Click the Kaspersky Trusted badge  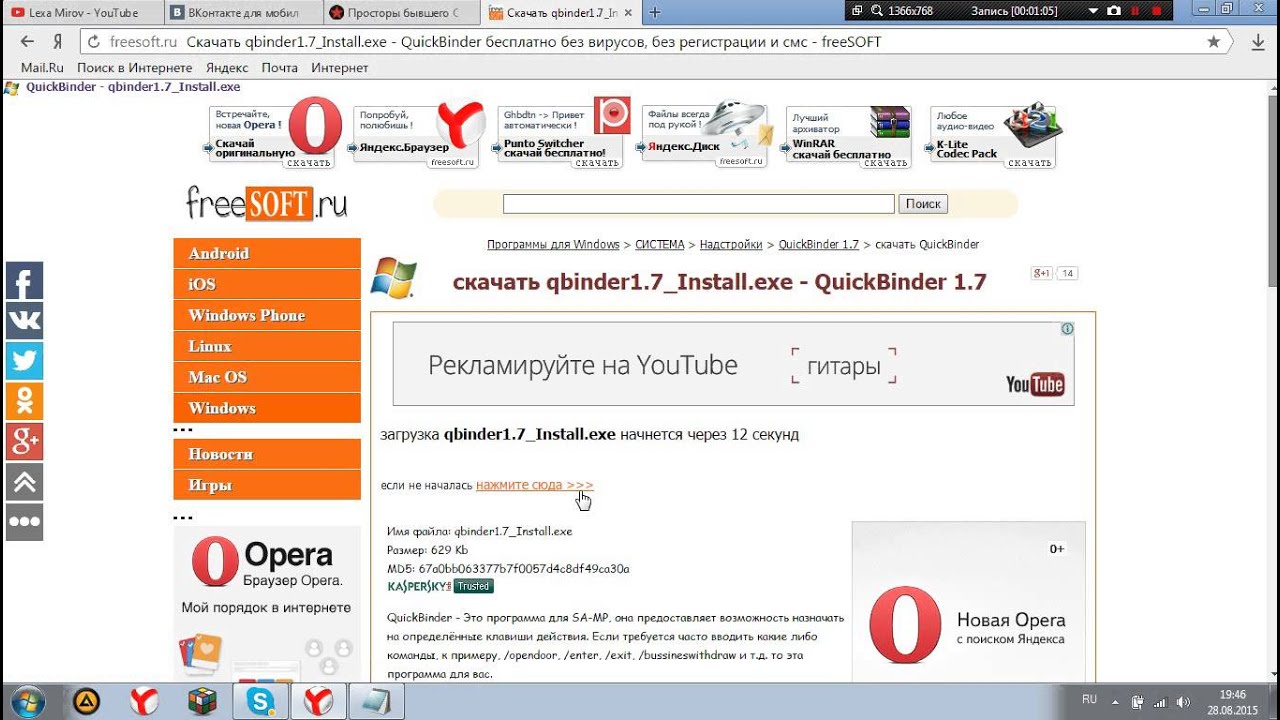pyautogui.click(x=440, y=586)
